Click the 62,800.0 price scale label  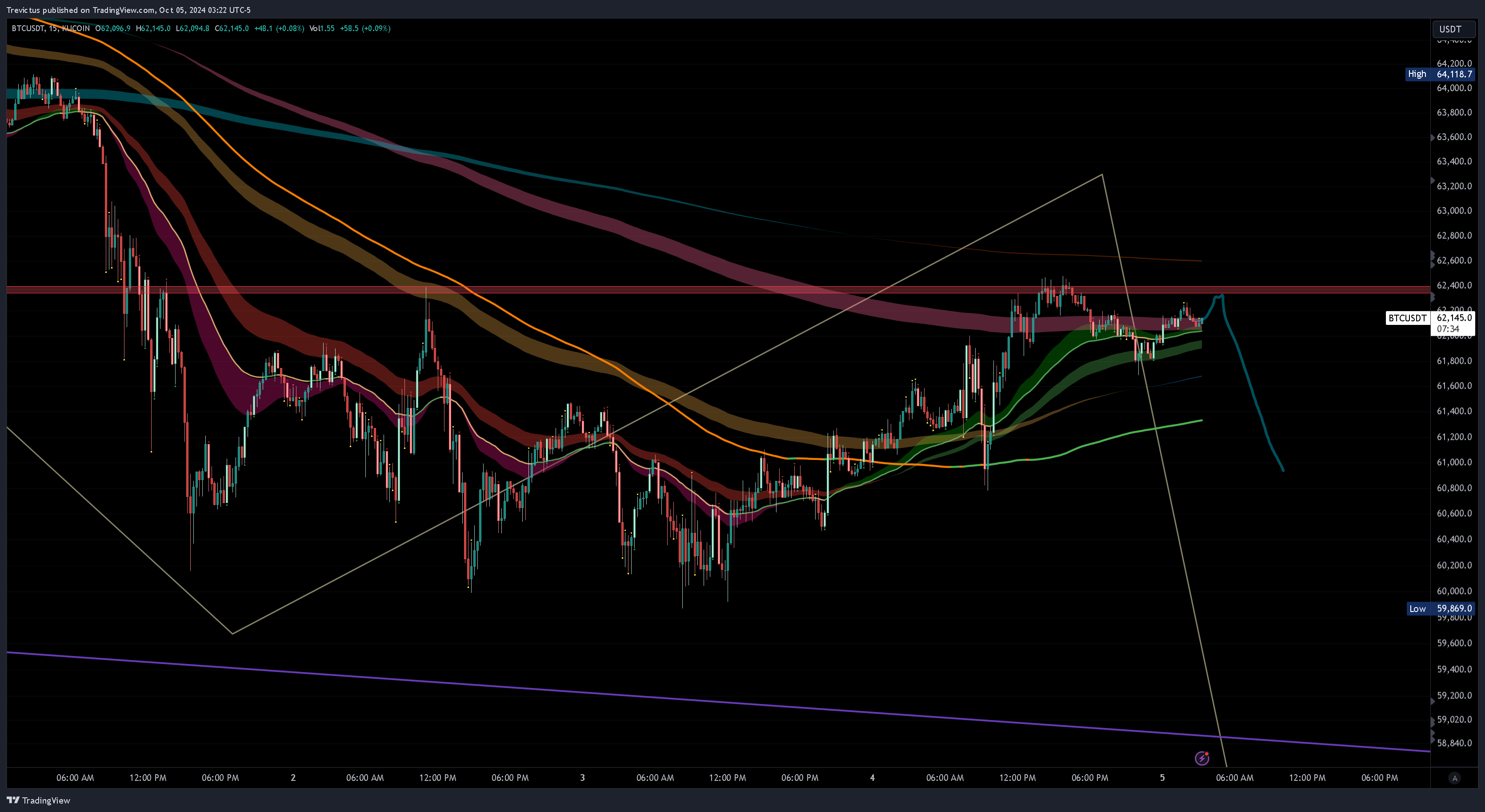pos(1454,236)
